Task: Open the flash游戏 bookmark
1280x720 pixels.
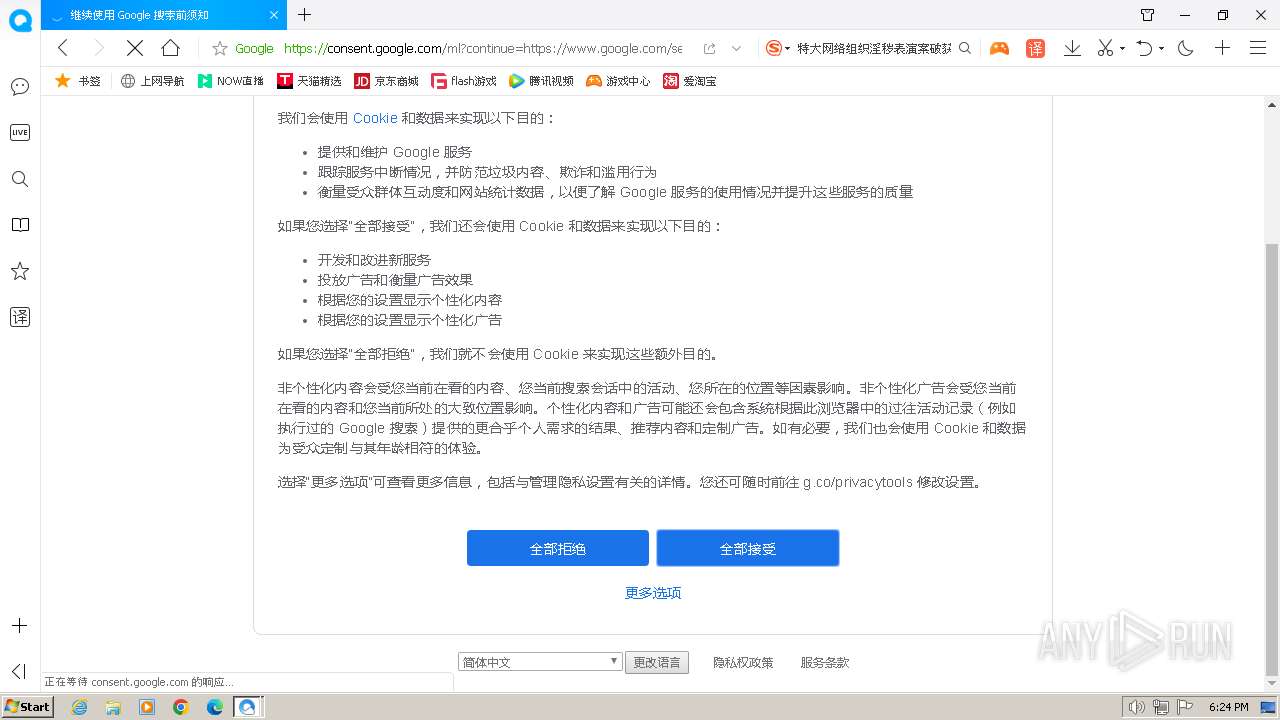Action: tap(464, 81)
